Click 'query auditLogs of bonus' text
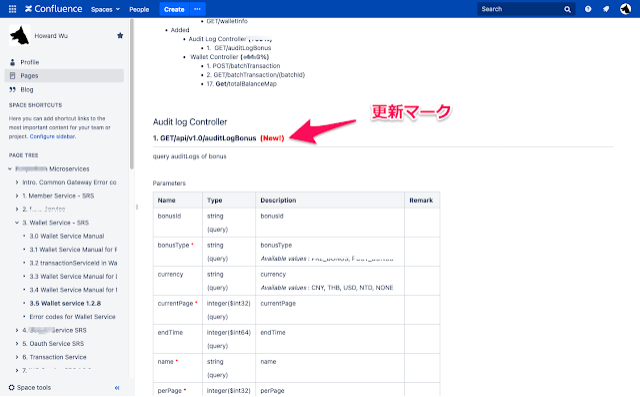Screen dimensions: 640x397 click(189, 156)
